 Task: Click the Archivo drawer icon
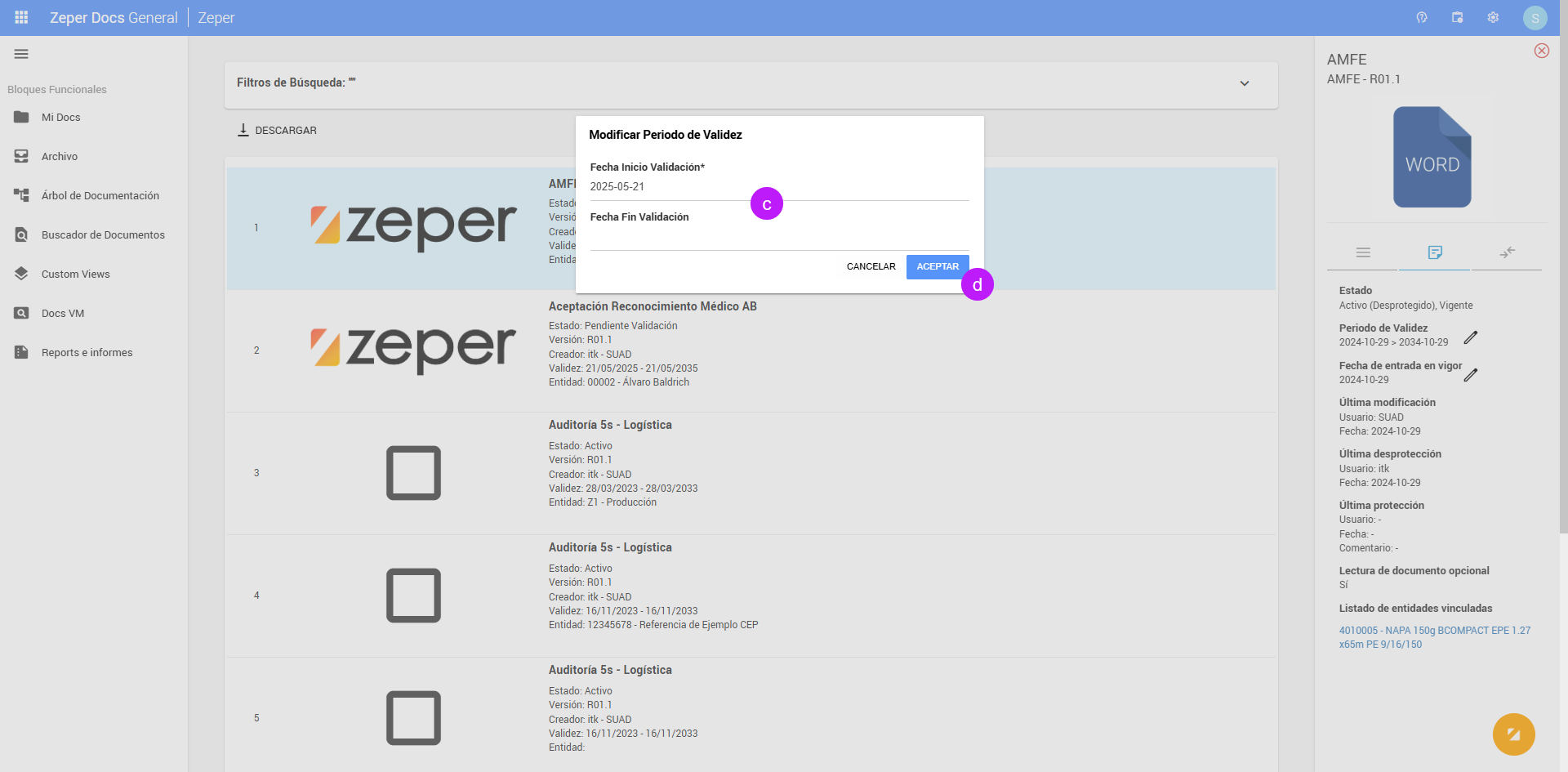tap(21, 156)
